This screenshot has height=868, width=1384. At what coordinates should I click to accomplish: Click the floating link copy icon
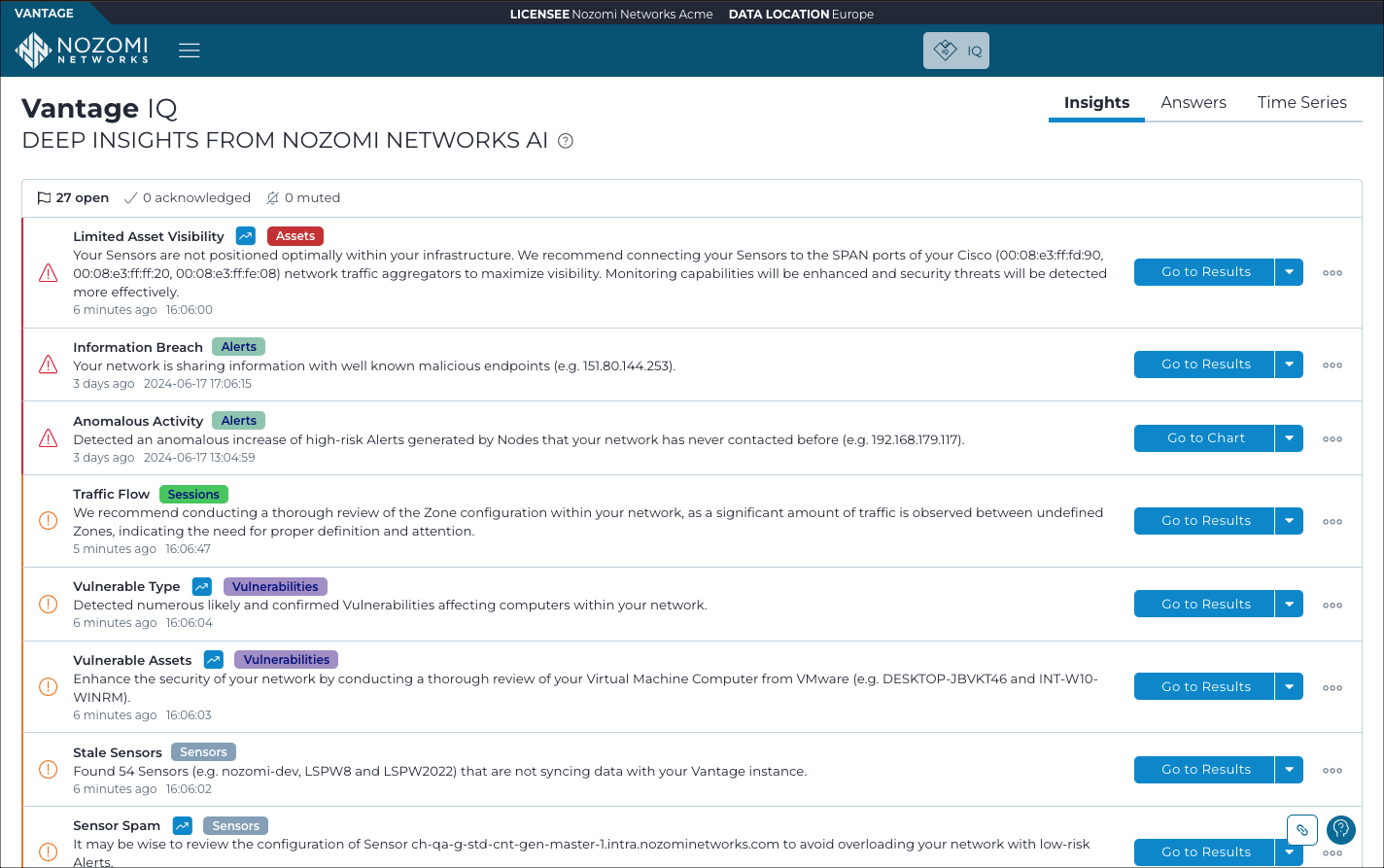pyautogui.click(x=1302, y=830)
